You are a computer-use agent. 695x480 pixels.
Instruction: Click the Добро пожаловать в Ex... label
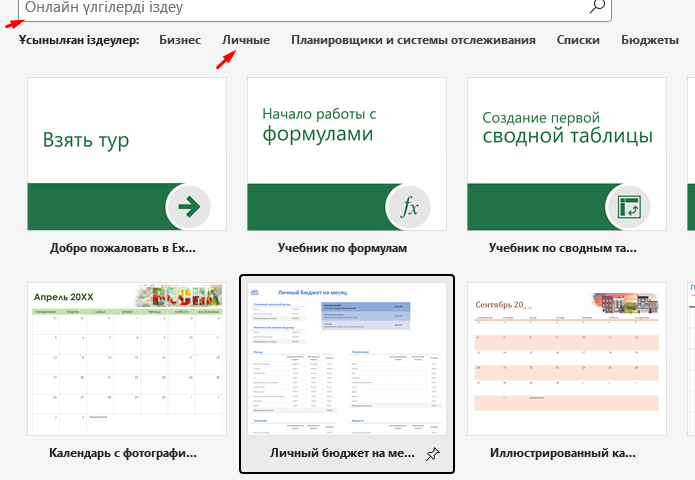[x=123, y=248]
